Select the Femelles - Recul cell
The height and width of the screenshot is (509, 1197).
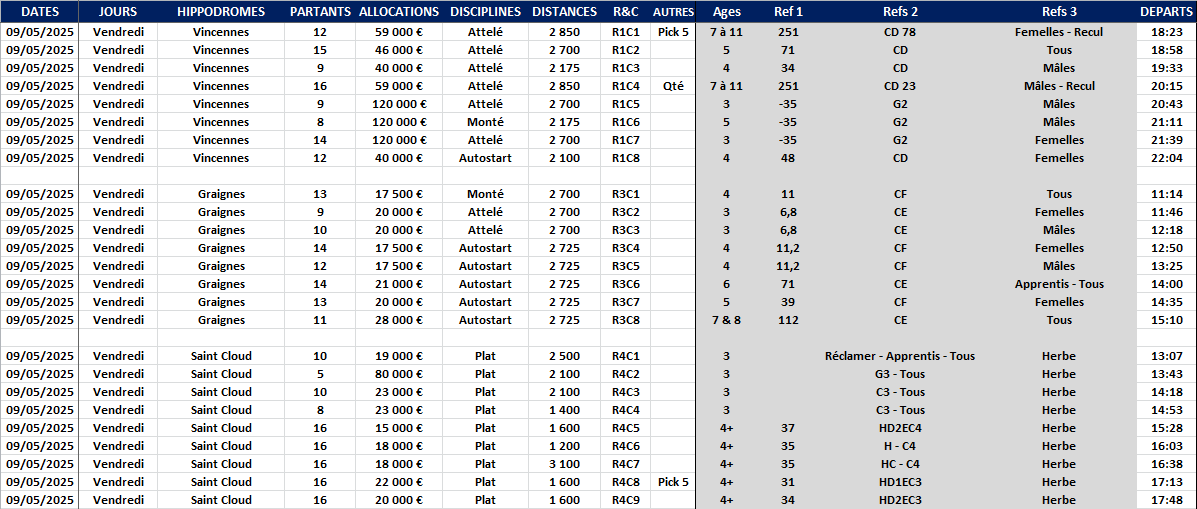point(1059,32)
